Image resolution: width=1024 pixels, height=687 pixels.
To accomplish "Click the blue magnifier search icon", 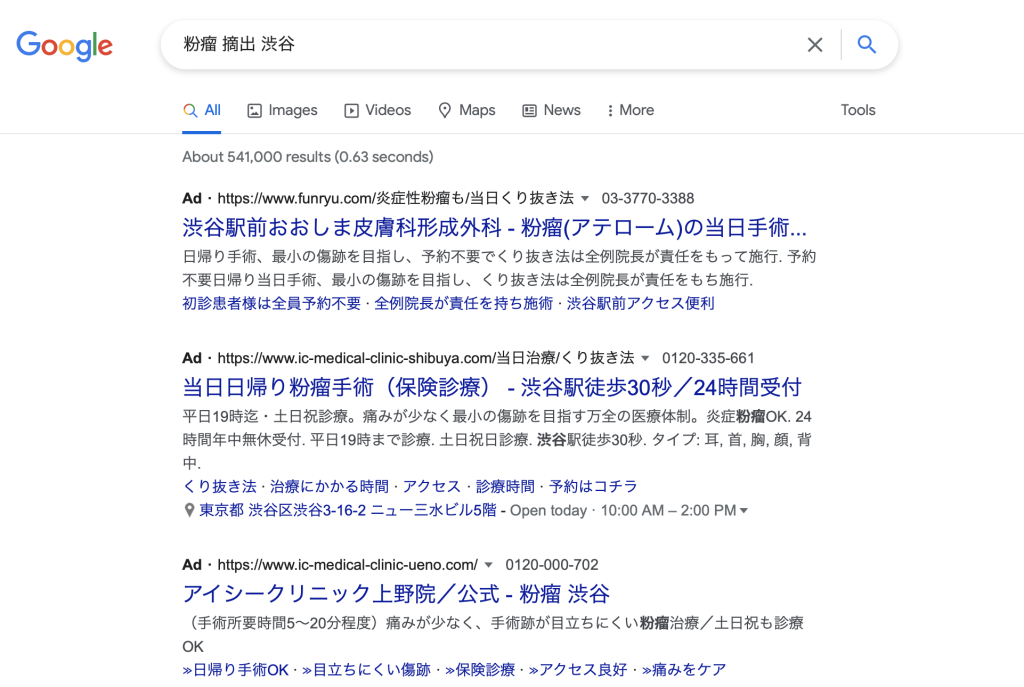I will pos(867,44).
